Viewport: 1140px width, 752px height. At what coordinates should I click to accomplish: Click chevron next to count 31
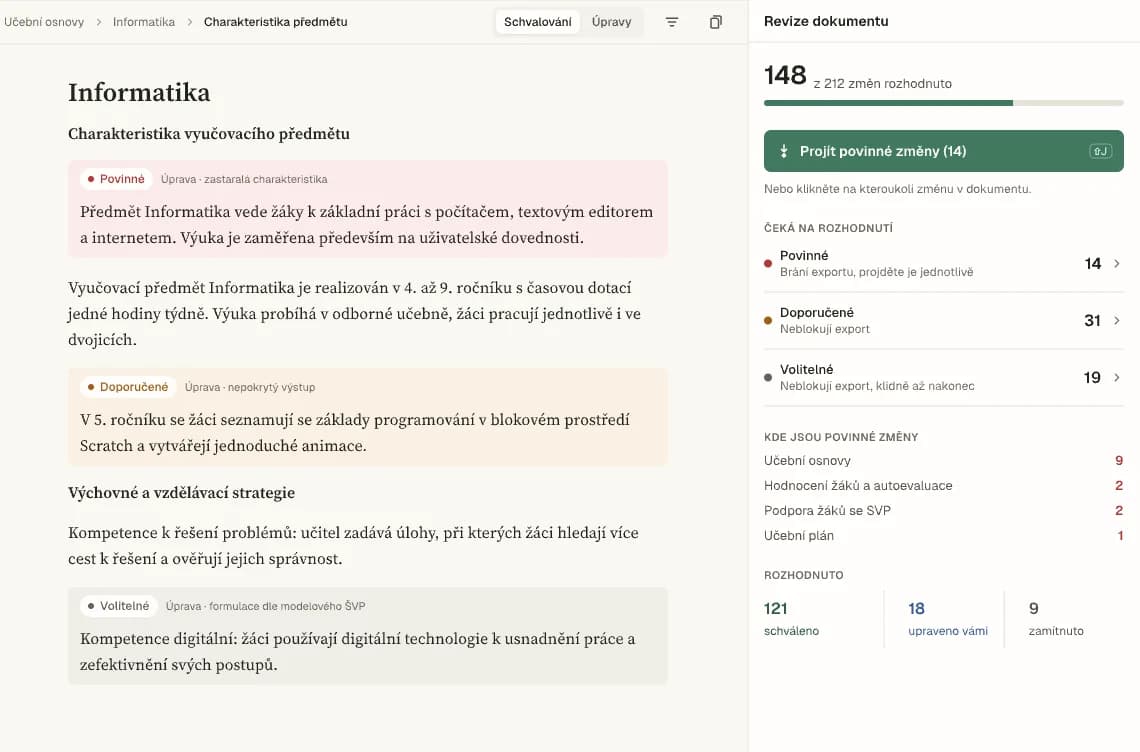(x=1117, y=320)
